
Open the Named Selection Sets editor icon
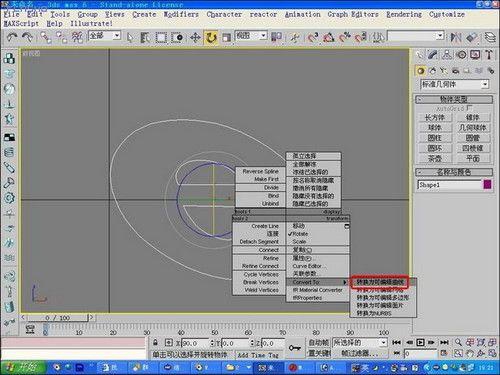click(378, 37)
